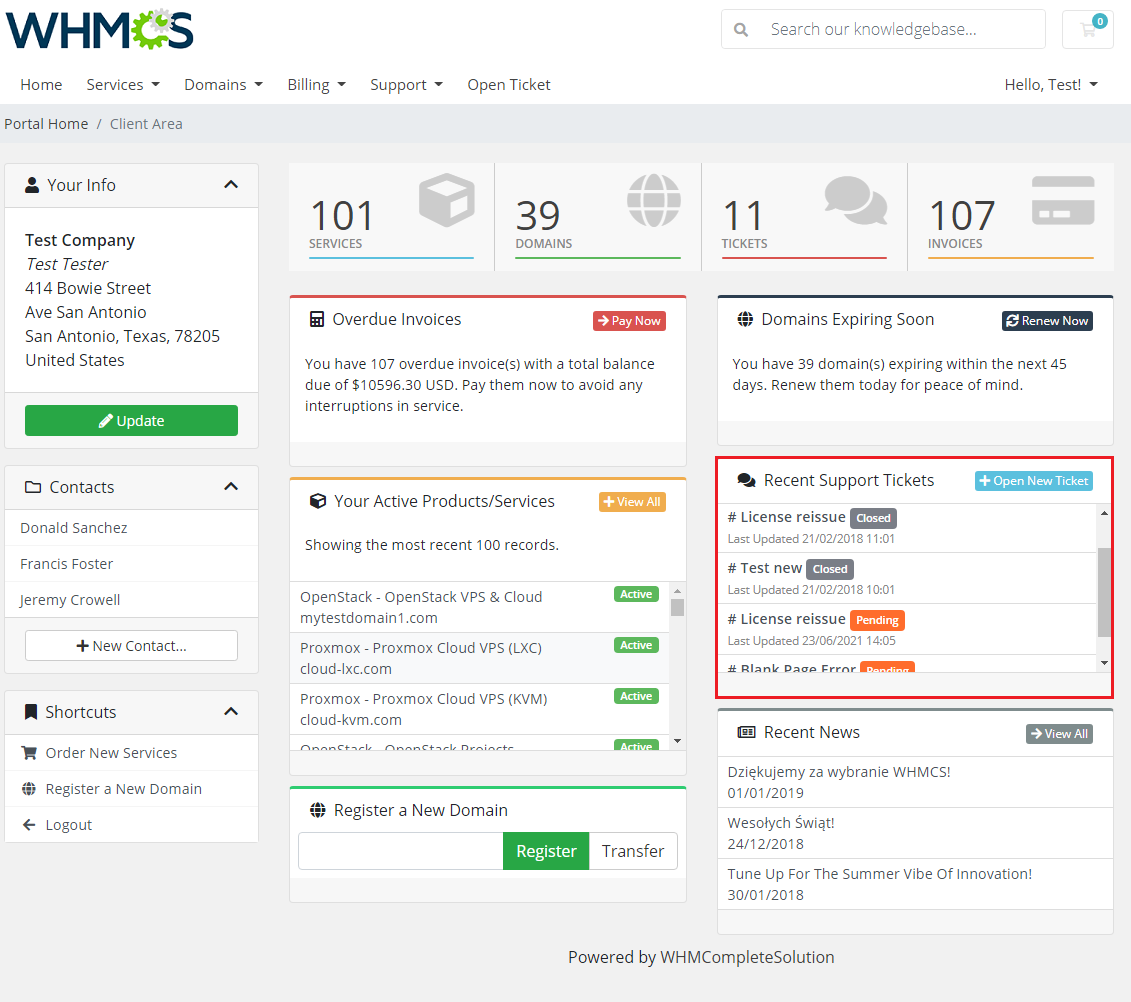Open the Billing dropdown menu
The height and width of the screenshot is (1002, 1131).
317,84
